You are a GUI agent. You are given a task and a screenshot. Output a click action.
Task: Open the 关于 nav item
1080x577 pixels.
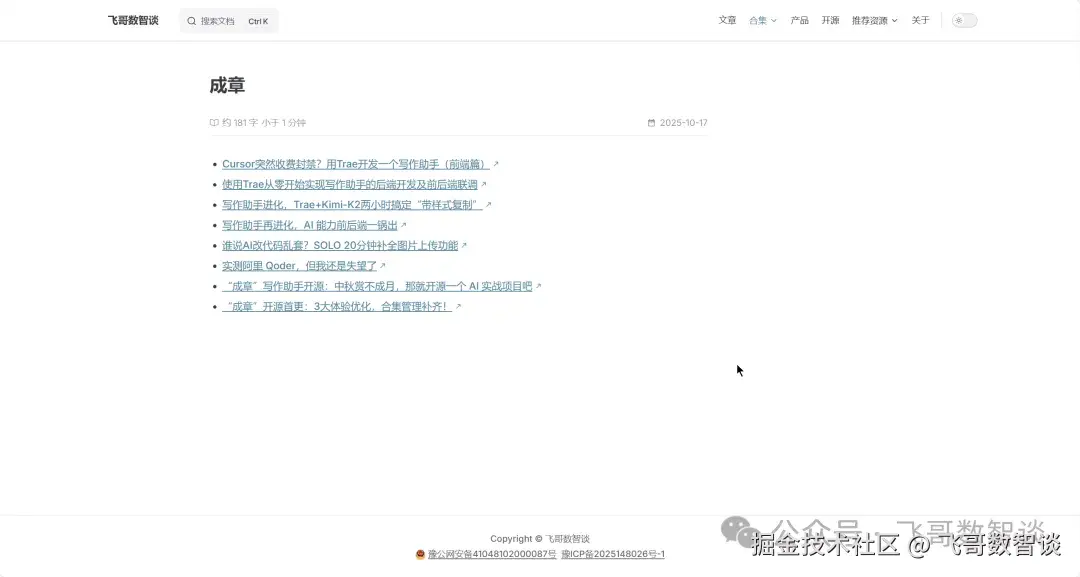tap(920, 21)
